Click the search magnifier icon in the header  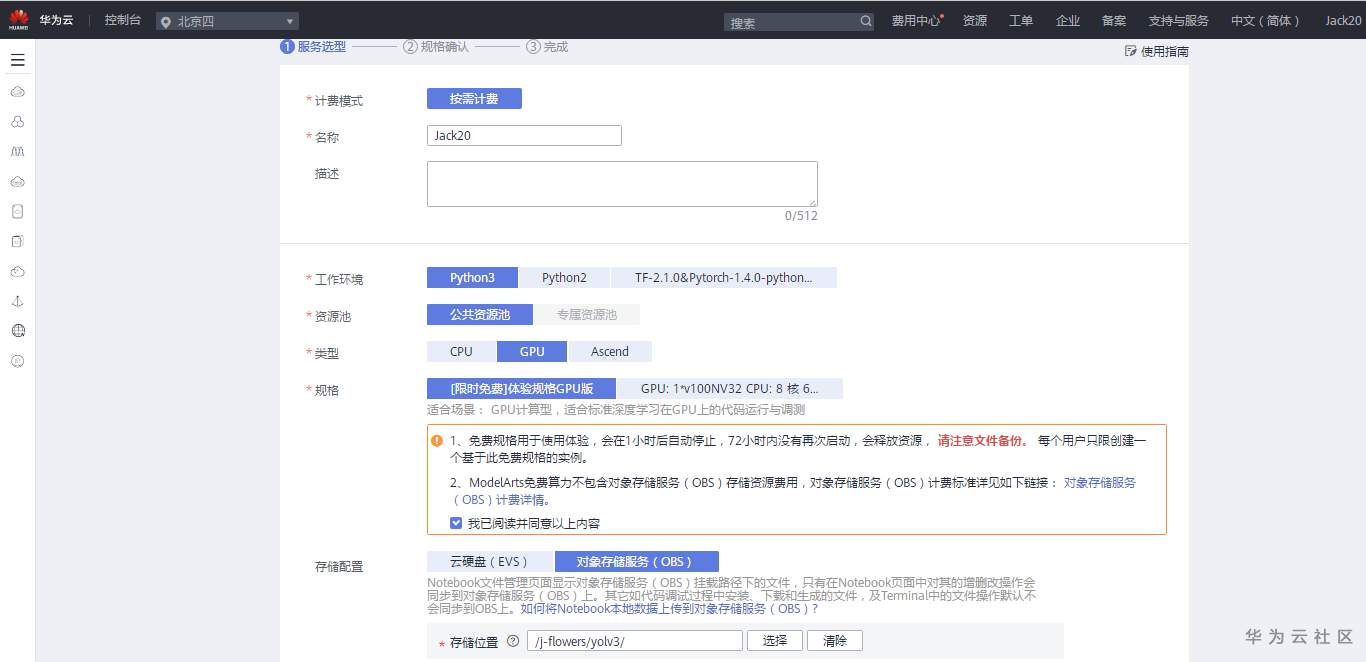coord(866,21)
